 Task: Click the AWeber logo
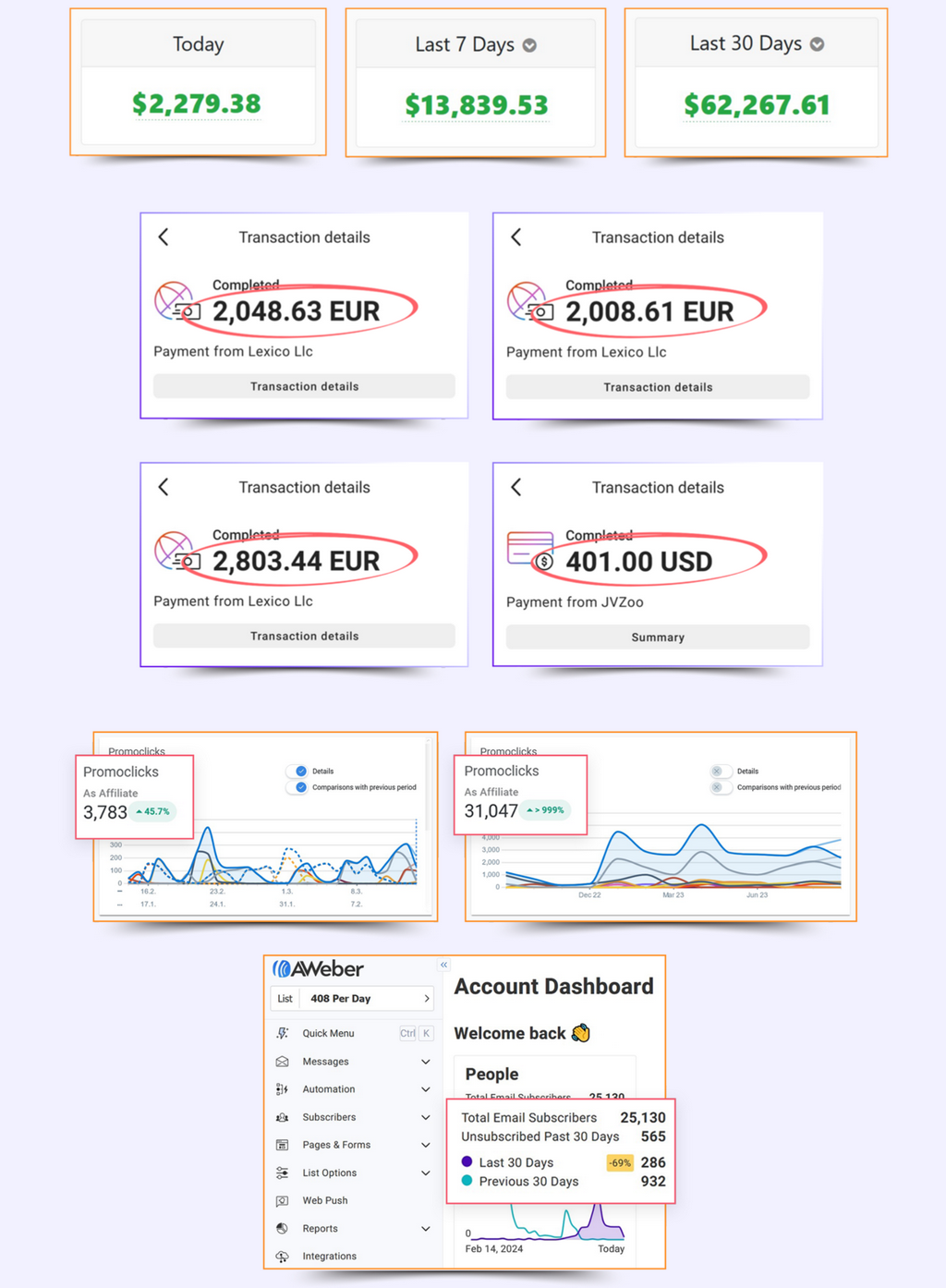(318, 969)
